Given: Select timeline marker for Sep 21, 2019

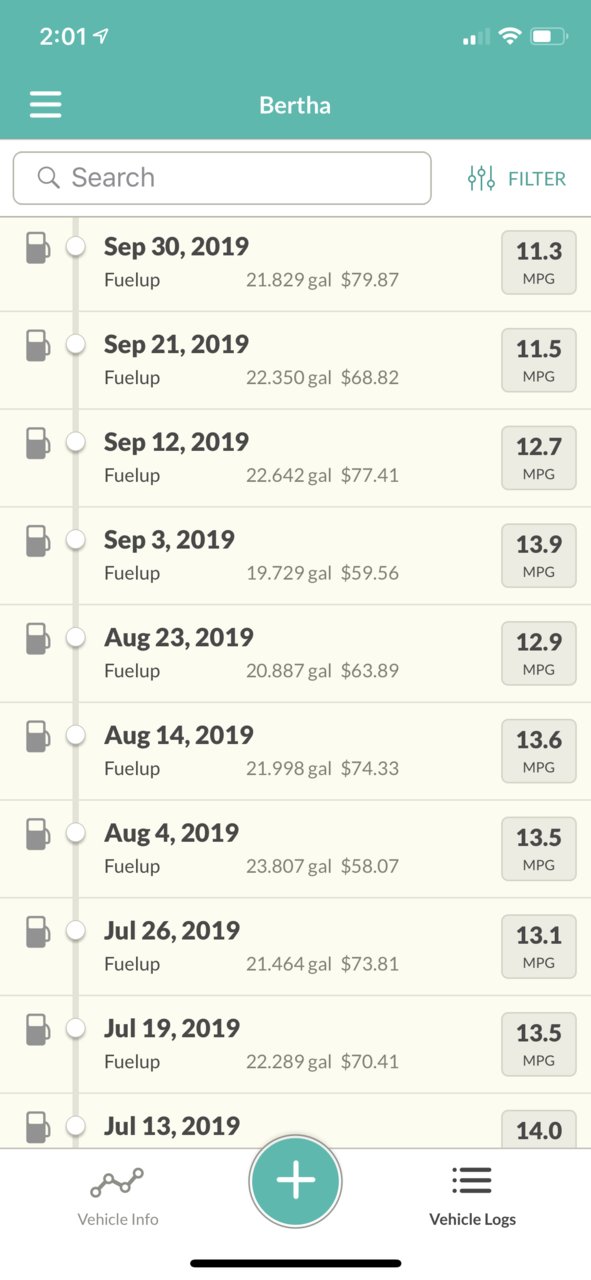Looking at the screenshot, I should [75, 344].
